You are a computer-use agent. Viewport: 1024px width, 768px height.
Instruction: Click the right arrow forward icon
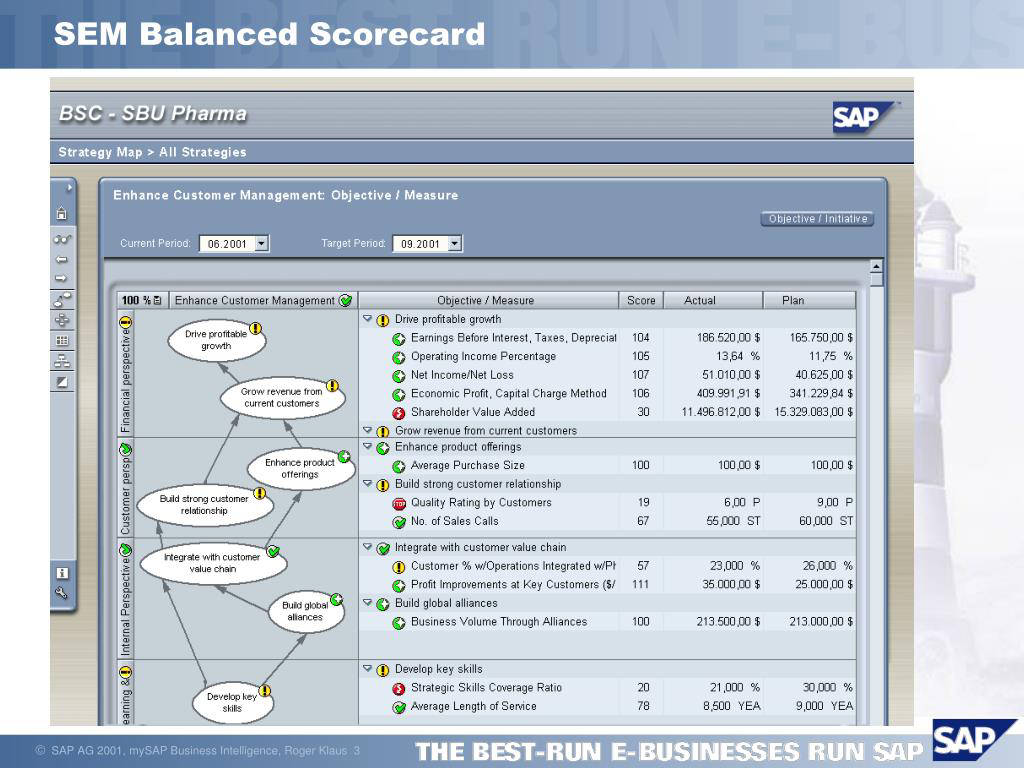tap(61, 278)
